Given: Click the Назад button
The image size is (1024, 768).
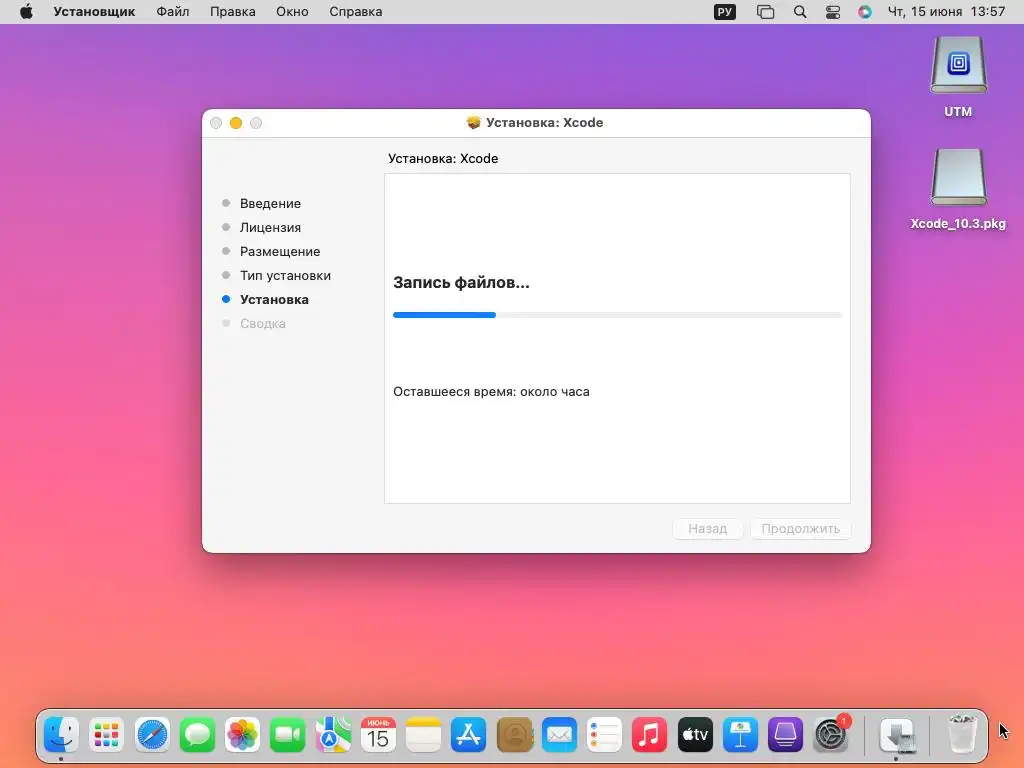Looking at the screenshot, I should tap(707, 528).
